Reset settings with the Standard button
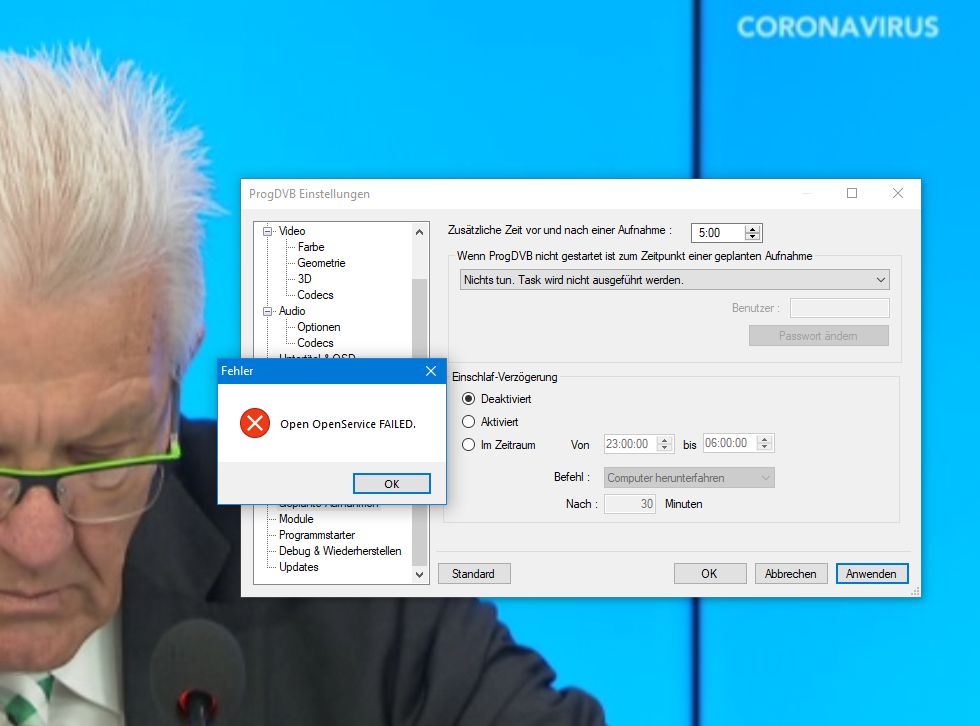Image resolution: width=980 pixels, height=726 pixels. (473, 574)
